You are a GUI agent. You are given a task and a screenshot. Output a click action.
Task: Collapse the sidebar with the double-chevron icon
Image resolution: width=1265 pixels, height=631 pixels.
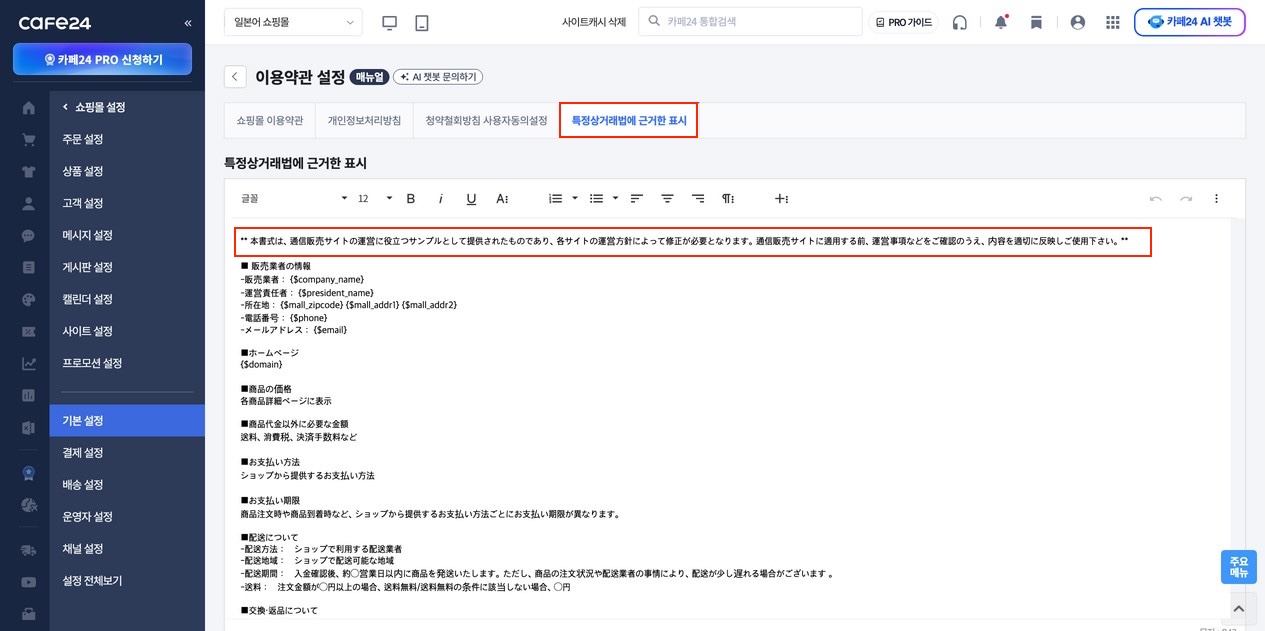[188, 22]
